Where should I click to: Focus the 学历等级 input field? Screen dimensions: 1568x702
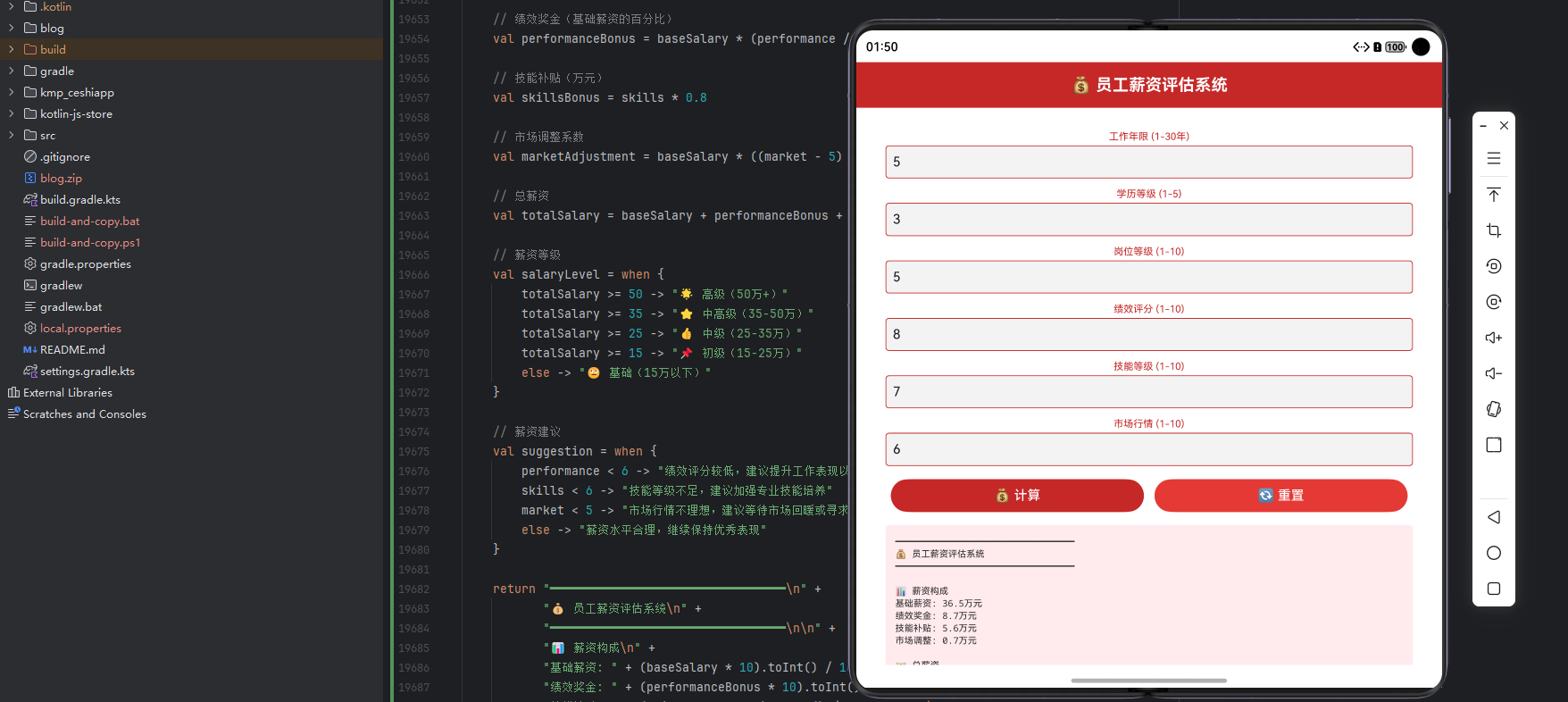click(x=1149, y=219)
